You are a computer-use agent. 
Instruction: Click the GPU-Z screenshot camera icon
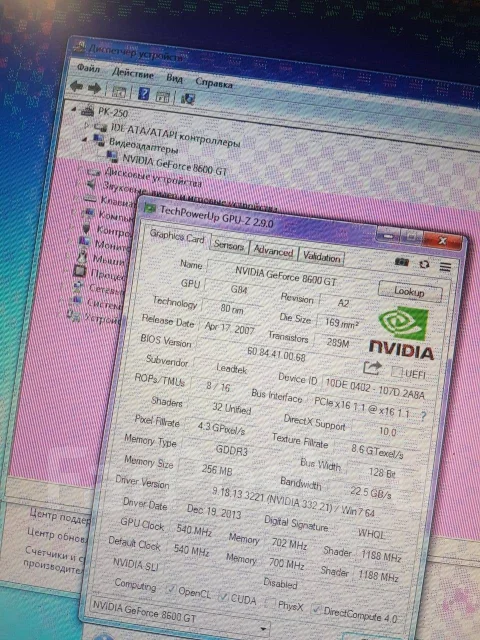402,262
